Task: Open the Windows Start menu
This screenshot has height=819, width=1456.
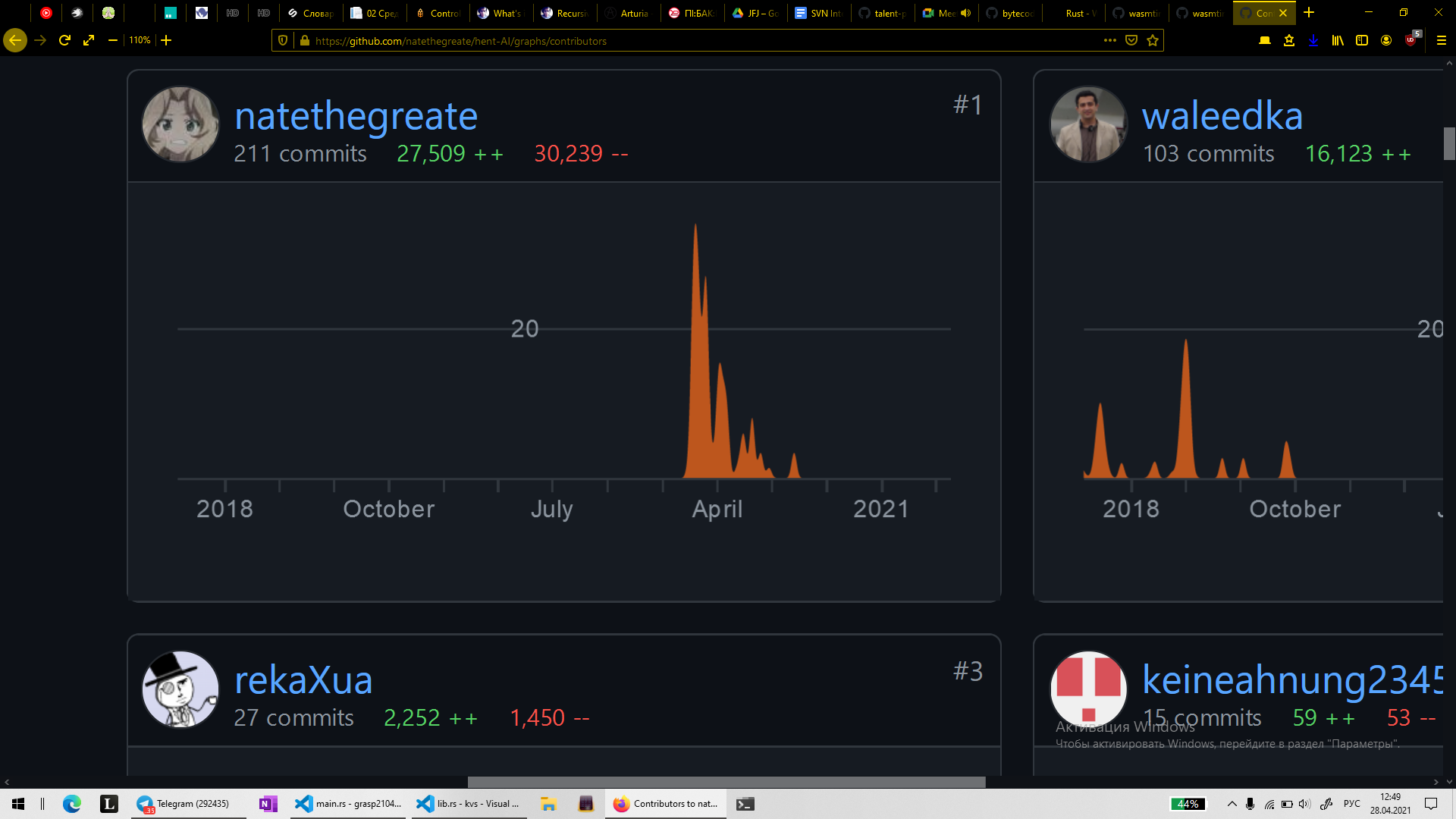Action: pyautogui.click(x=18, y=804)
